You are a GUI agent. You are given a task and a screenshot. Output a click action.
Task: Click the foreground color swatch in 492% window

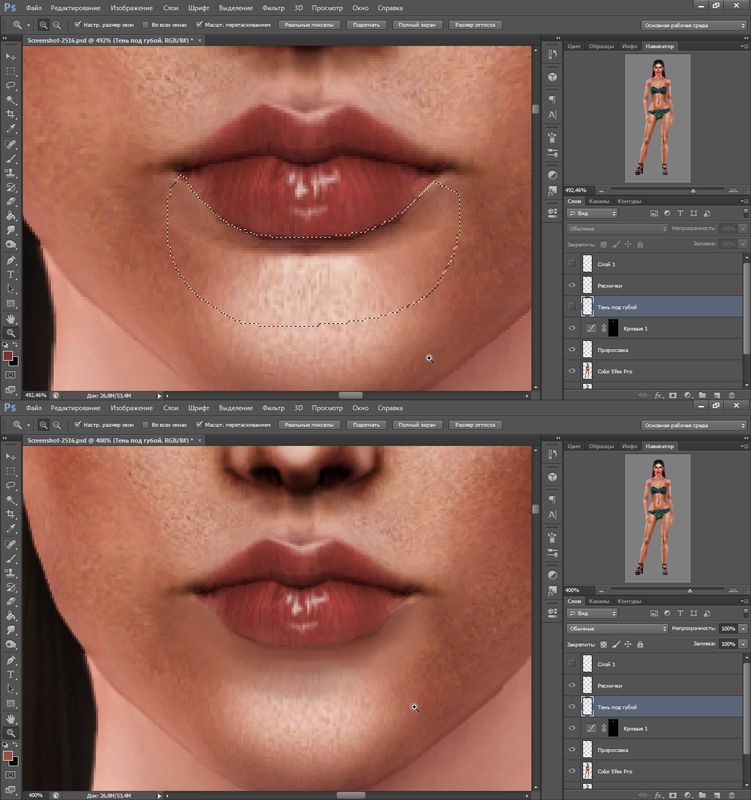point(8,356)
